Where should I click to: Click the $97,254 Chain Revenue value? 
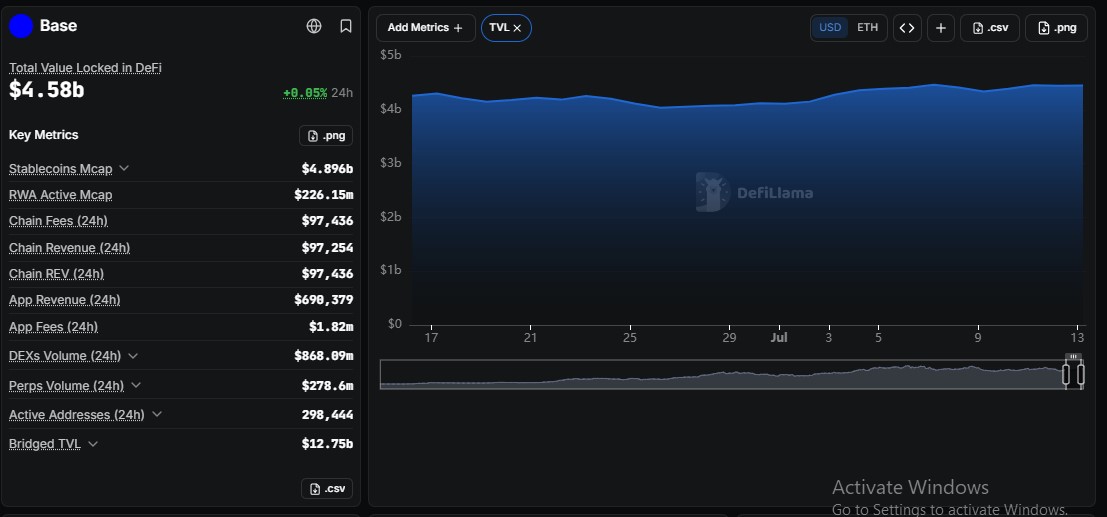[x=327, y=248]
